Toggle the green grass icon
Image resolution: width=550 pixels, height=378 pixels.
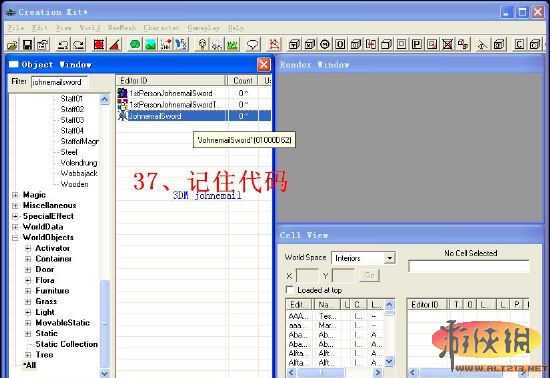tap(233, 45)
